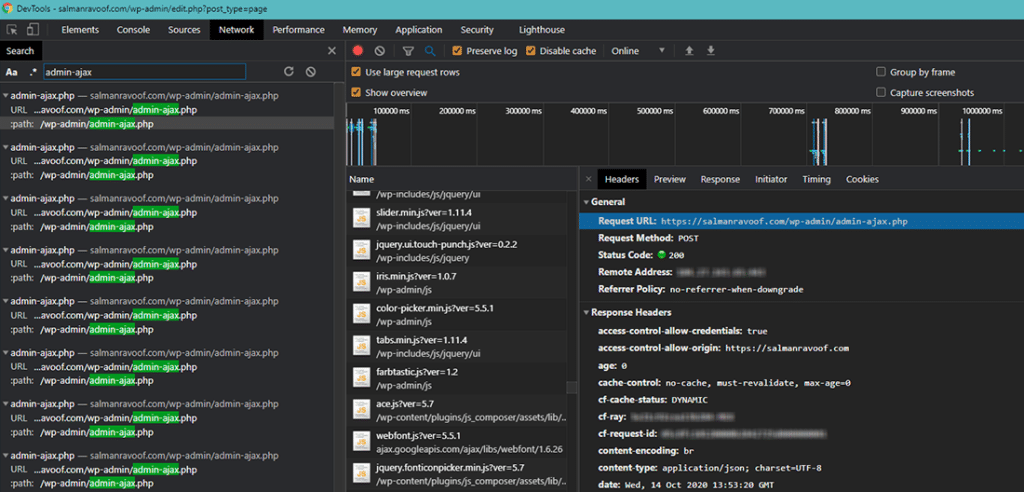
Task: Open the Timing tab in request details
Action: [x=816, y=179]
